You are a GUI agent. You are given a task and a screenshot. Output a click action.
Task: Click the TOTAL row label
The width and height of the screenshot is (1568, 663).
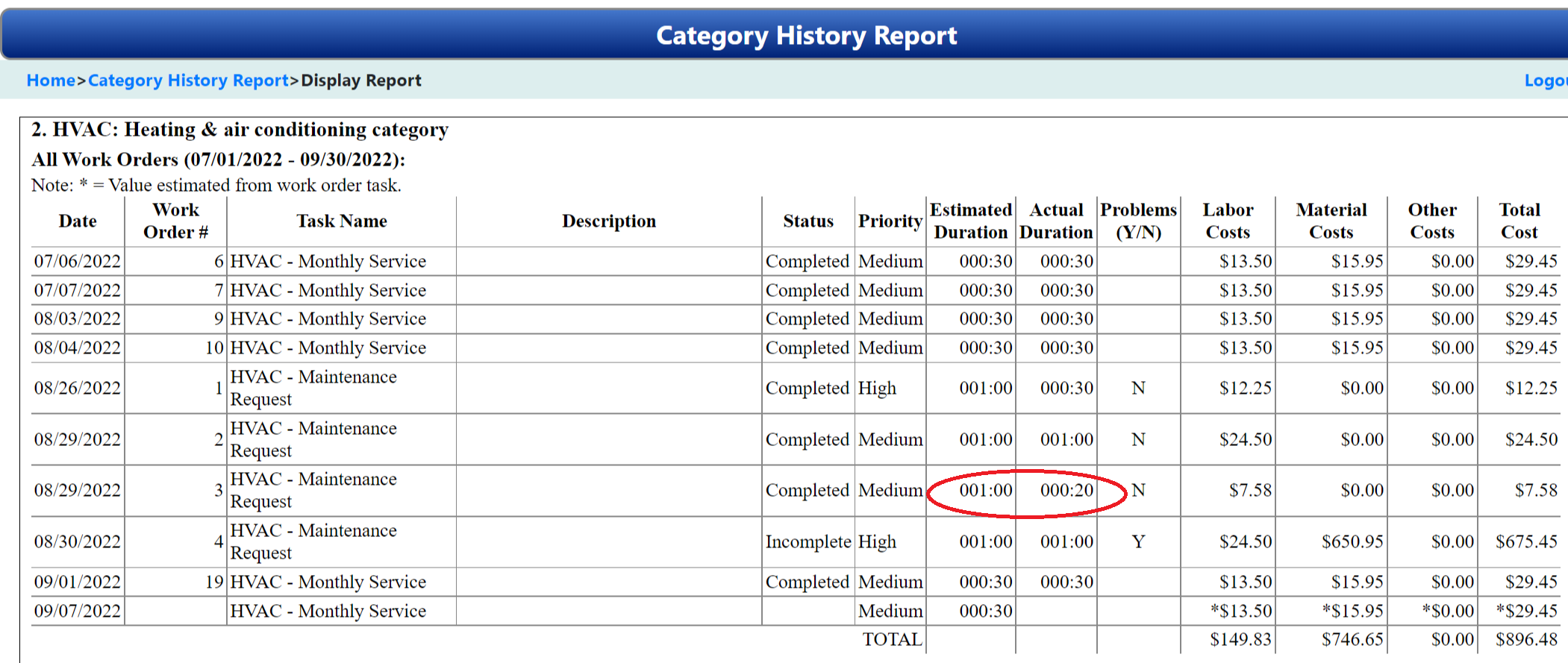click(x=893, y=640)
